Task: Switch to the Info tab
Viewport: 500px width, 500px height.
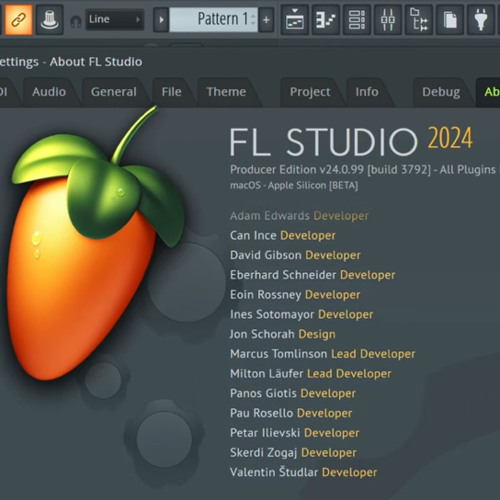Action: (367, 92)
